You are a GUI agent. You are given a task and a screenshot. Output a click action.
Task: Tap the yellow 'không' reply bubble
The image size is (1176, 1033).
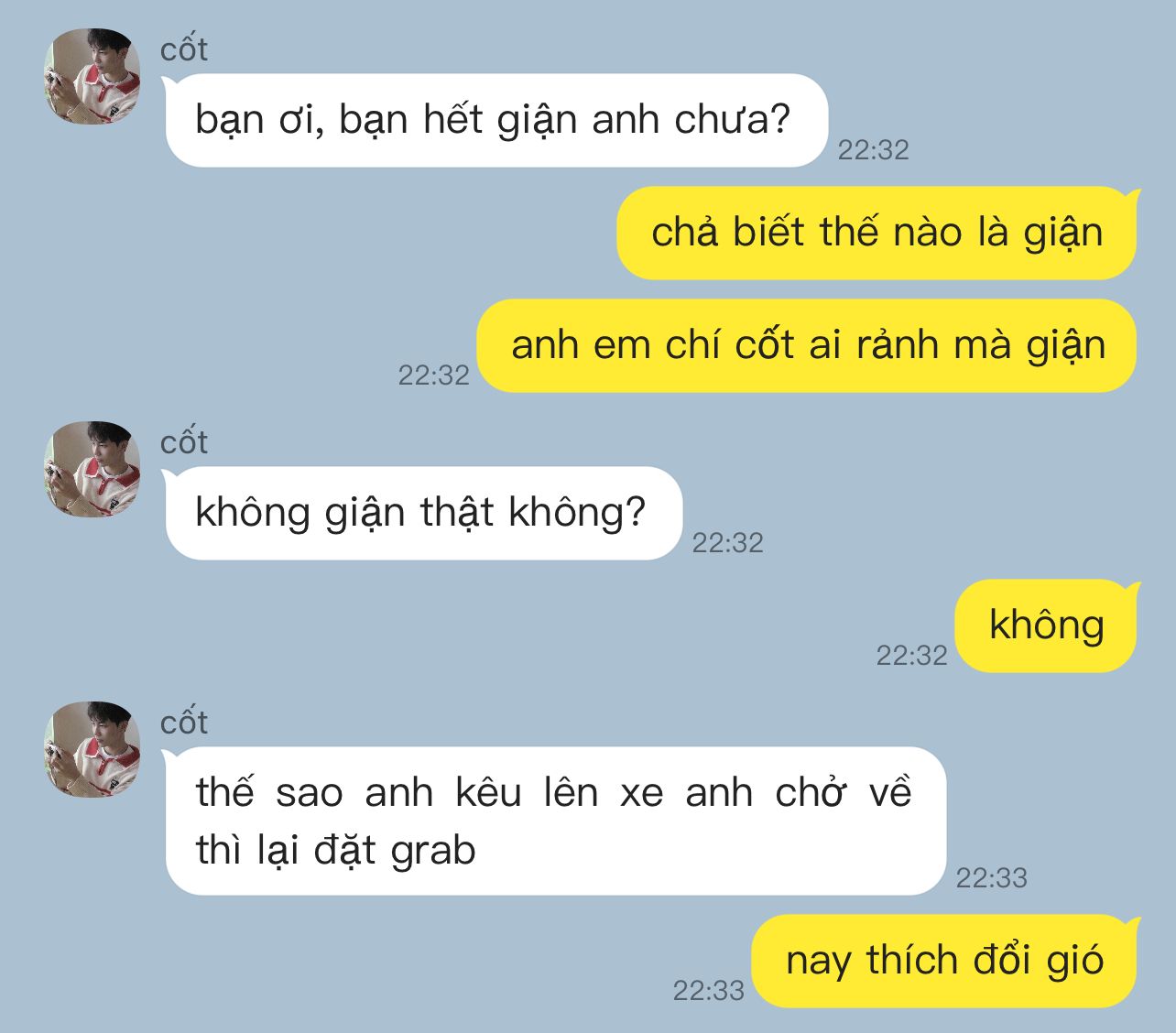[1047, 625]
